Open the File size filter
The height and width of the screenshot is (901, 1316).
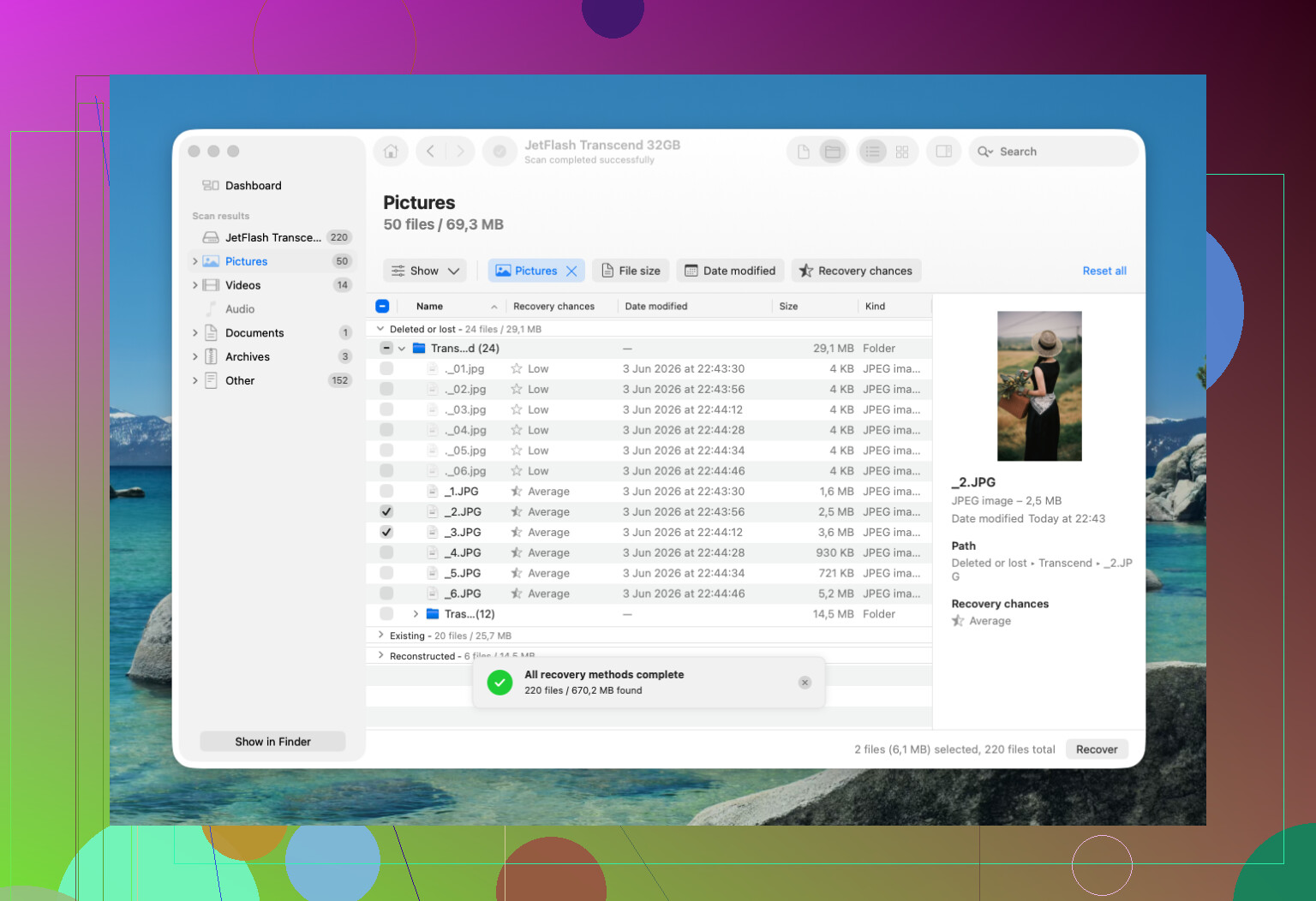[631, 271]
